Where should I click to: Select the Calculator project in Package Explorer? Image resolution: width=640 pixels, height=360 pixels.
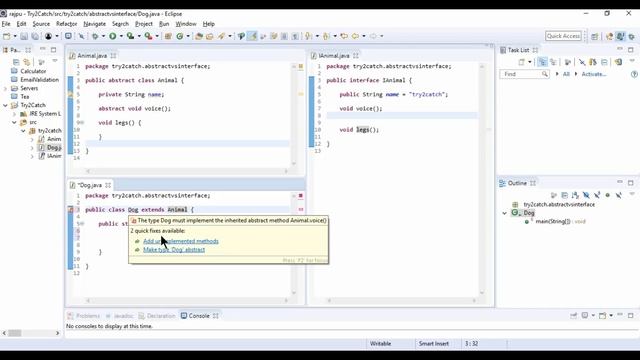pos(33,71)
